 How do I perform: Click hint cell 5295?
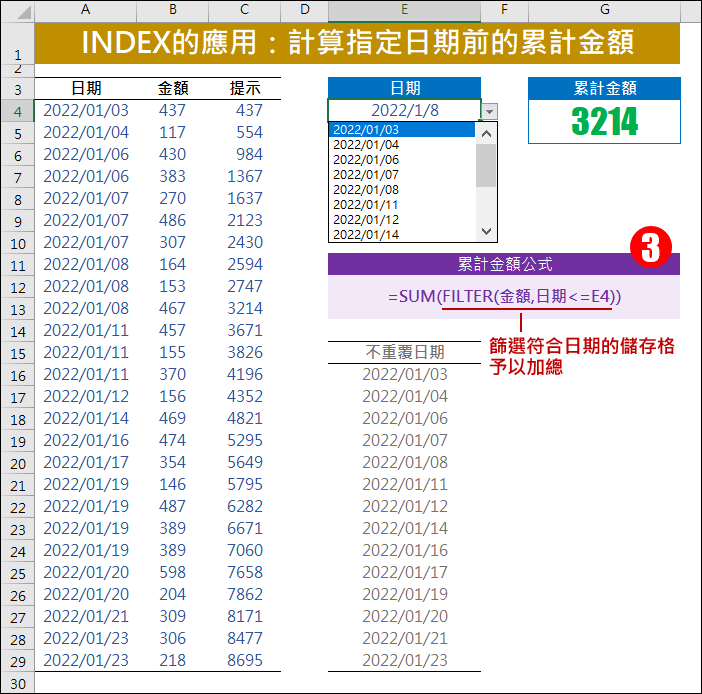[x=244, y=440]
